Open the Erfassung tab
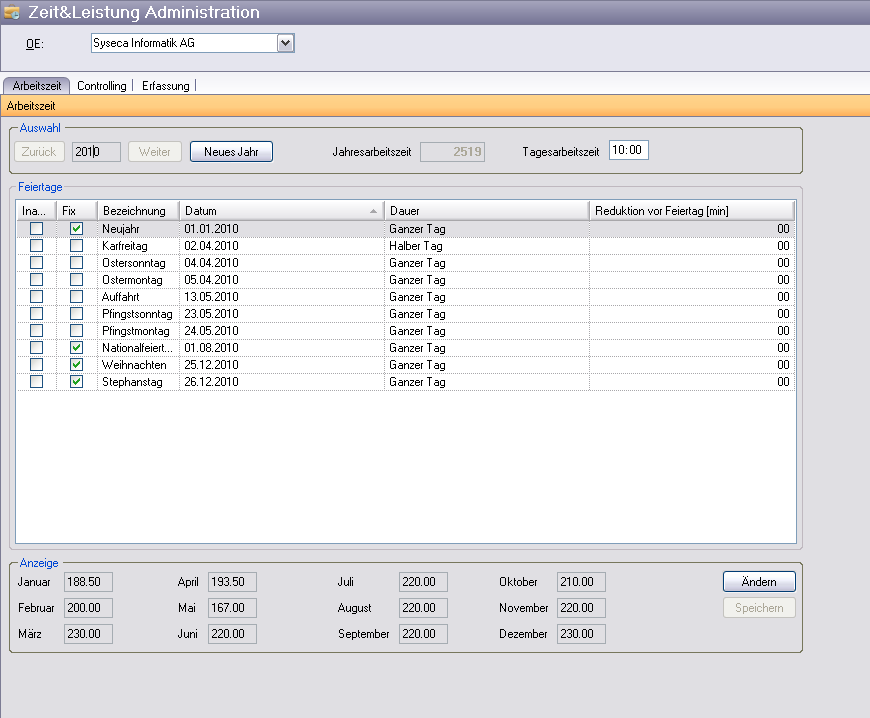 coord(165,86)
